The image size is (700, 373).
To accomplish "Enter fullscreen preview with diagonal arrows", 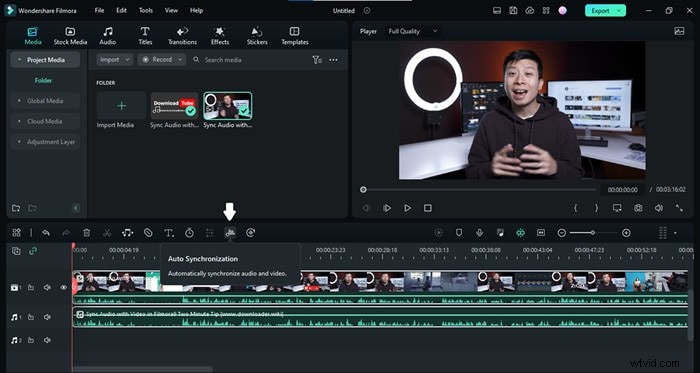I will click(x=679, y=208).
